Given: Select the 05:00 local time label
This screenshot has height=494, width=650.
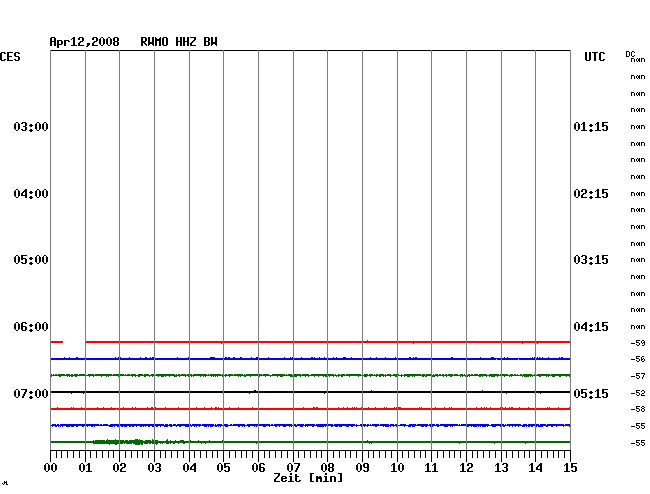Looking at the screenshot, I should click(x=31, y=259).
